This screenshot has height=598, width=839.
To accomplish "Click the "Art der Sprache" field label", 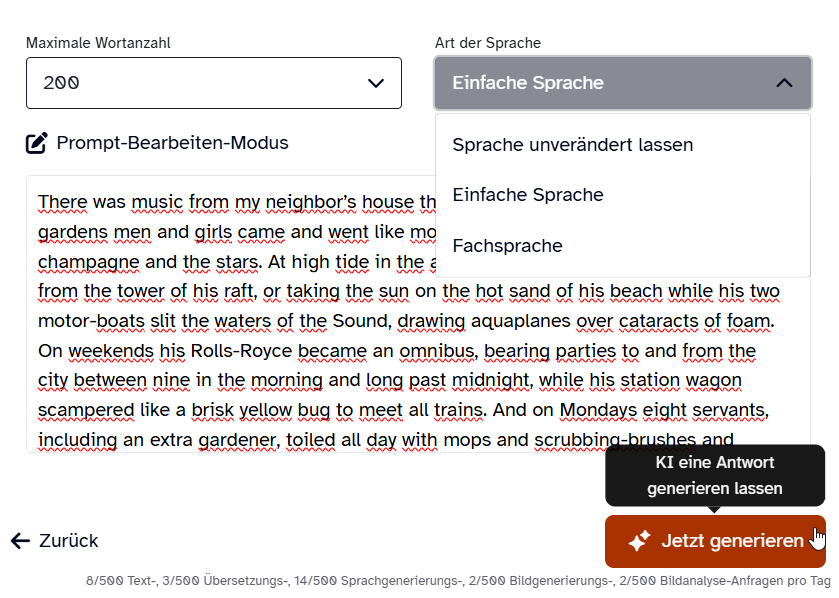I will point(487,43).
